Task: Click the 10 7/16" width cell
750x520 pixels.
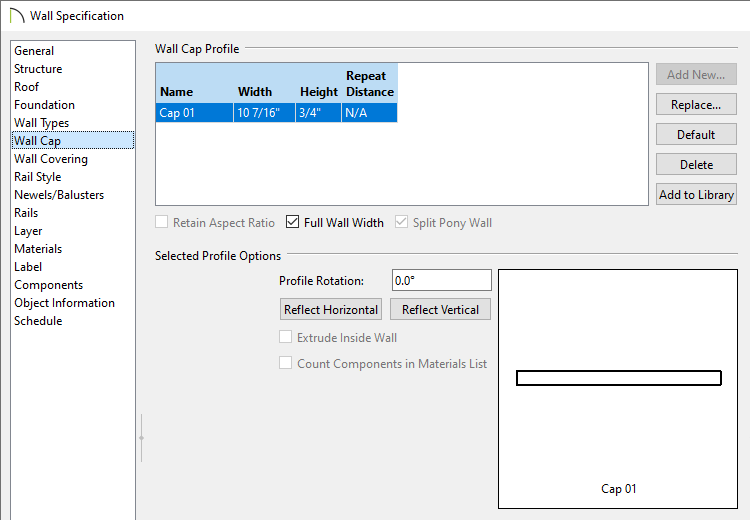Action: [x=264, y=113]
